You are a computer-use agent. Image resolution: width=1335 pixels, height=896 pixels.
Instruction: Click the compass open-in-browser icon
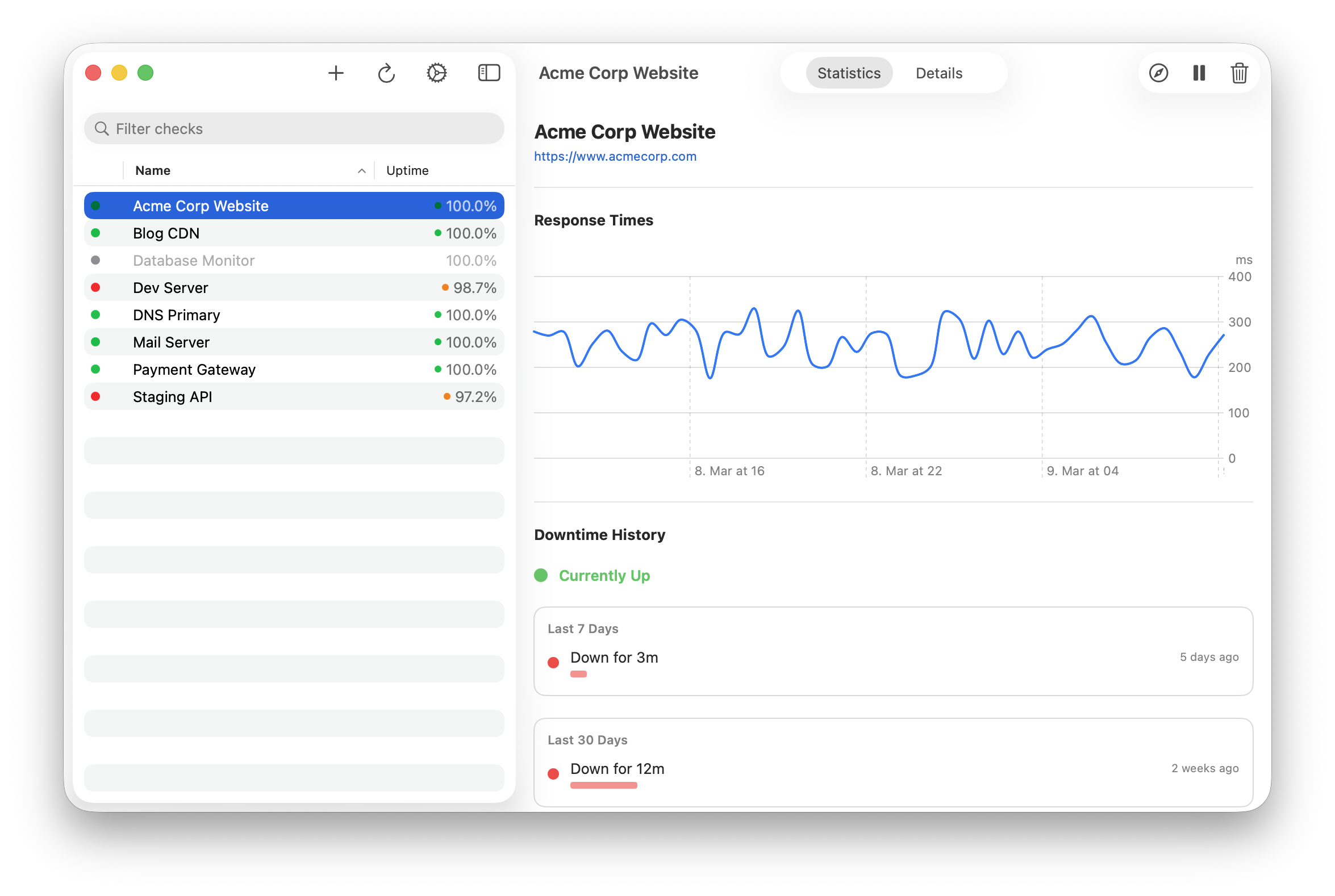click(x=1158, y=73)
